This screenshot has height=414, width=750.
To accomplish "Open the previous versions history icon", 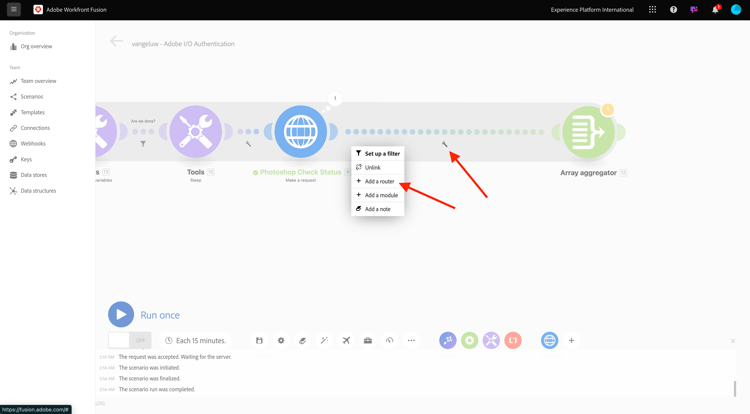I will pyautogui.click(x=390, y=340).
